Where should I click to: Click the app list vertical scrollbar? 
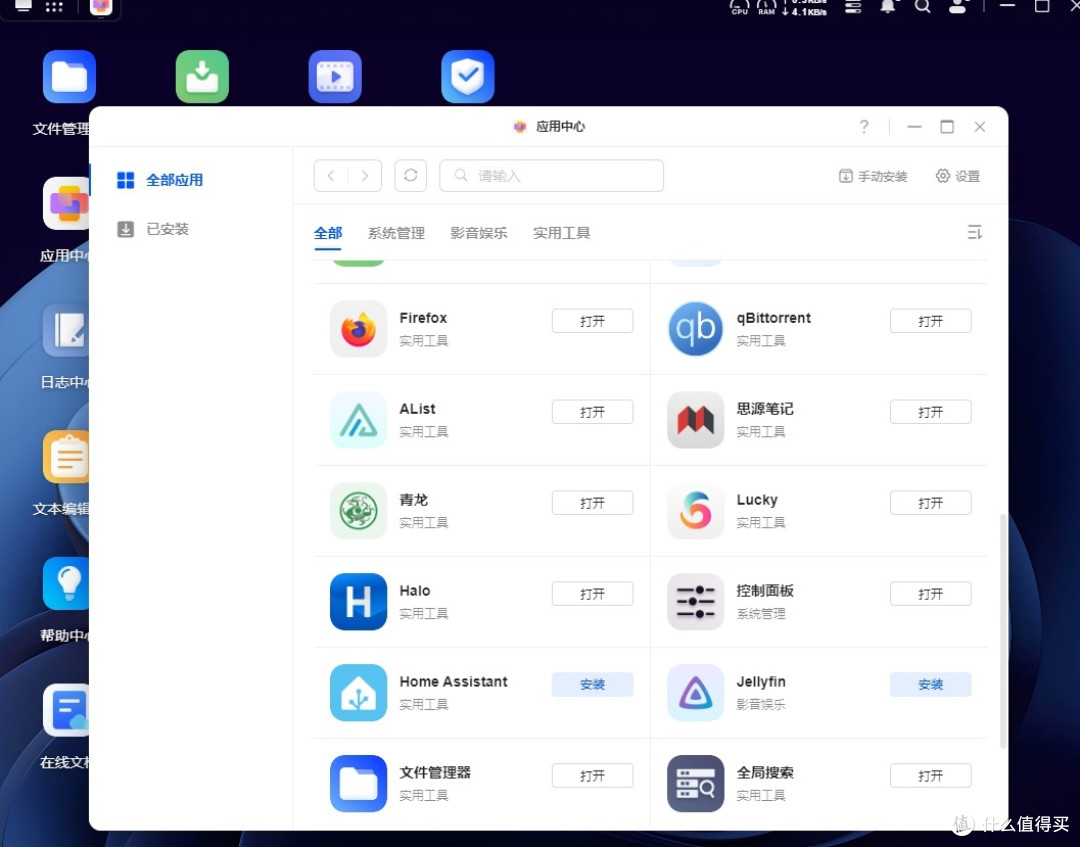(1003, 630)
